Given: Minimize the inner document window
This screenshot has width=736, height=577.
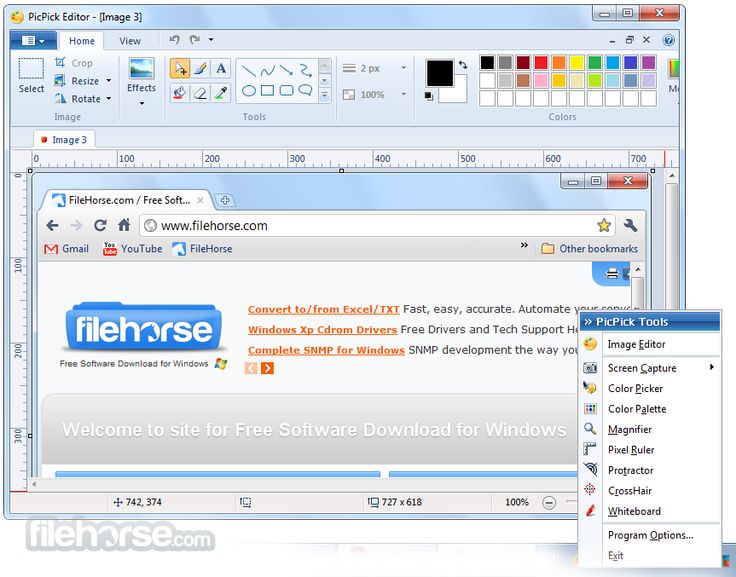Looking at the screenshot, I should click(612, 41).
